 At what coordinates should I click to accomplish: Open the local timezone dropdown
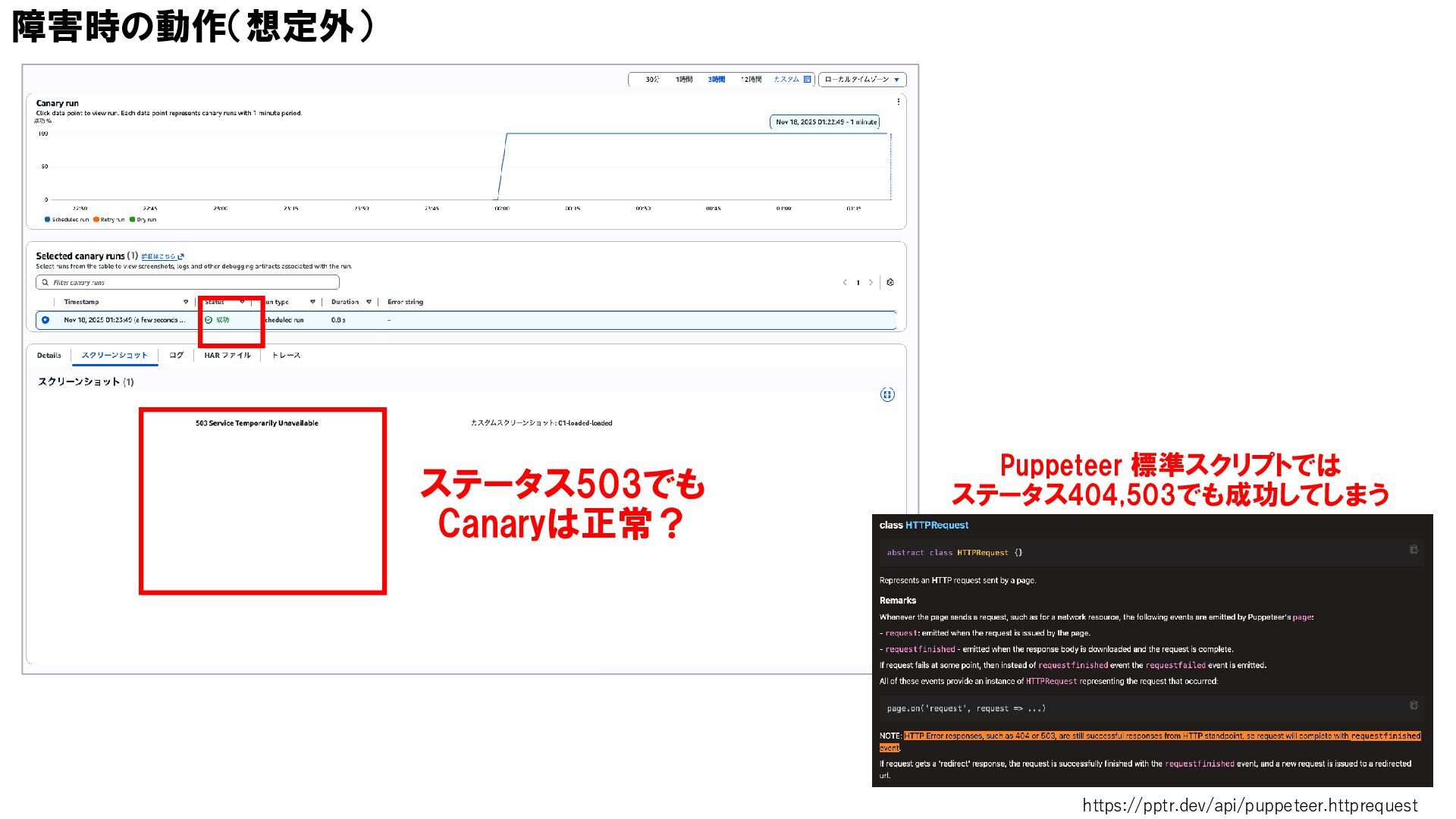click(862, 79)
